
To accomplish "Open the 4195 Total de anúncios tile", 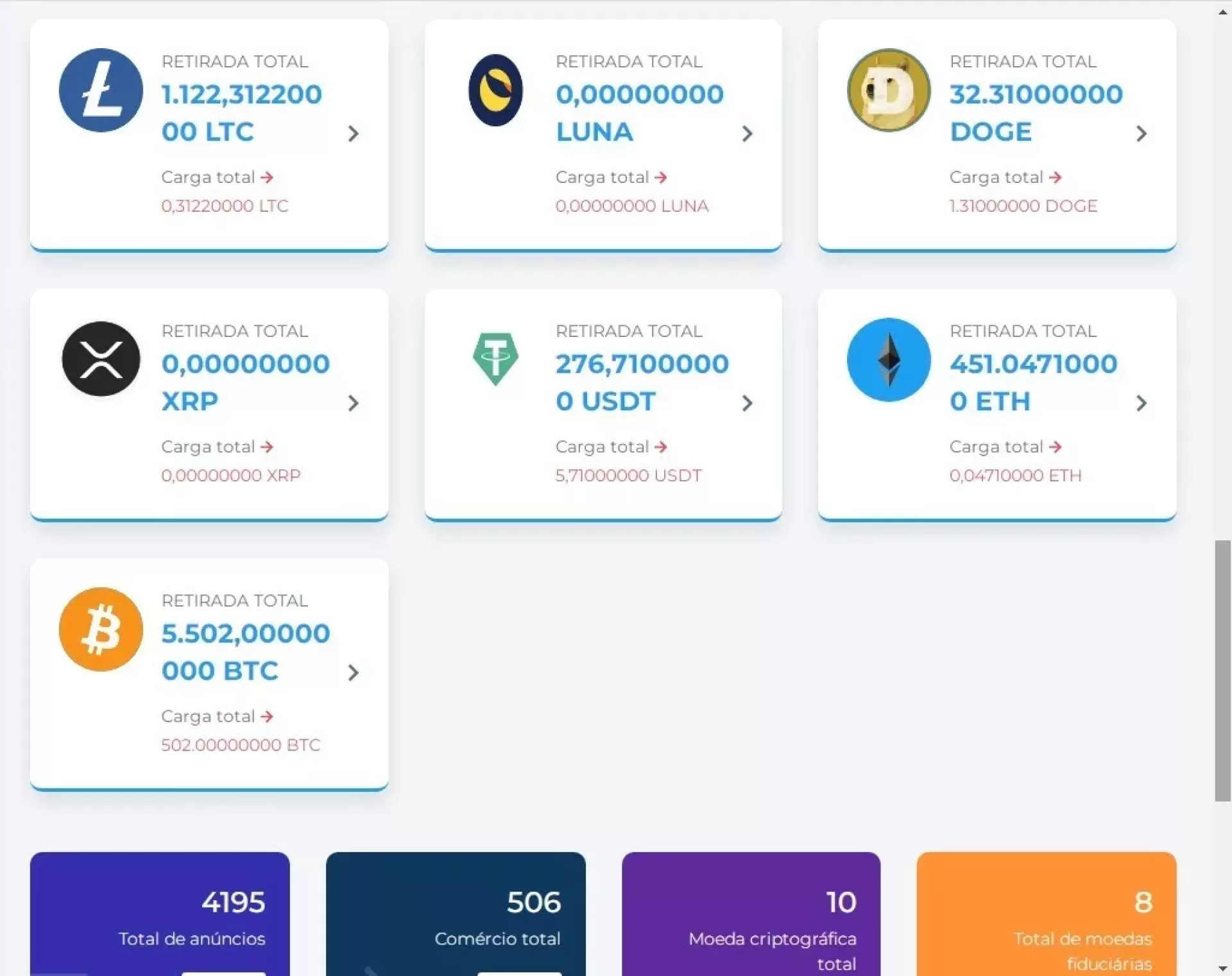I will click(x=160, y=914).
